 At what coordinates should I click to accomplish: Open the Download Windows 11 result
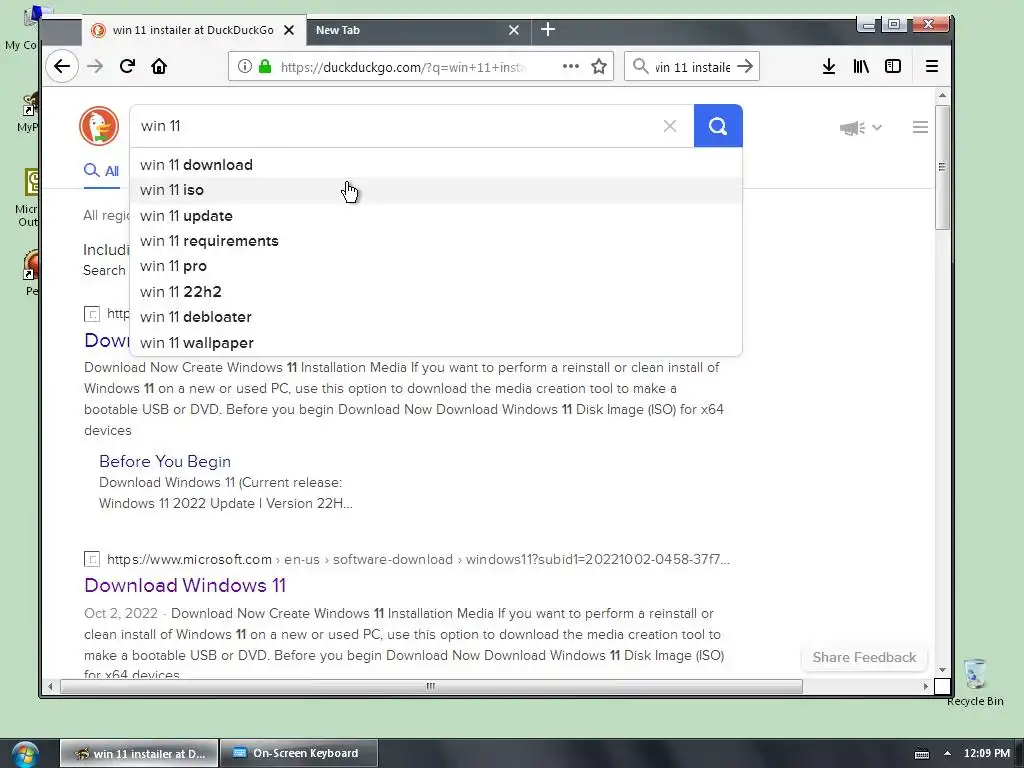[x=185, y=585]
